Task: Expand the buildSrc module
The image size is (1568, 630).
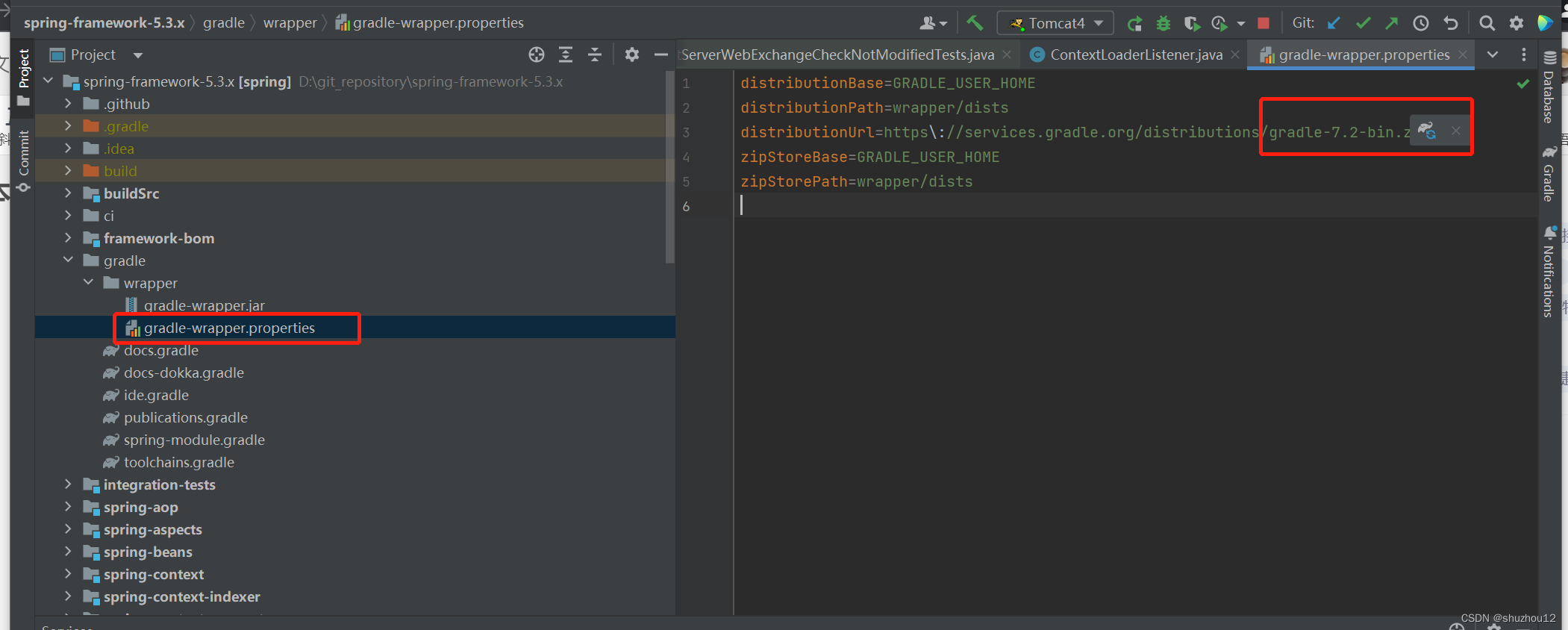Action: pyautogui.click(x=68, y=193)
